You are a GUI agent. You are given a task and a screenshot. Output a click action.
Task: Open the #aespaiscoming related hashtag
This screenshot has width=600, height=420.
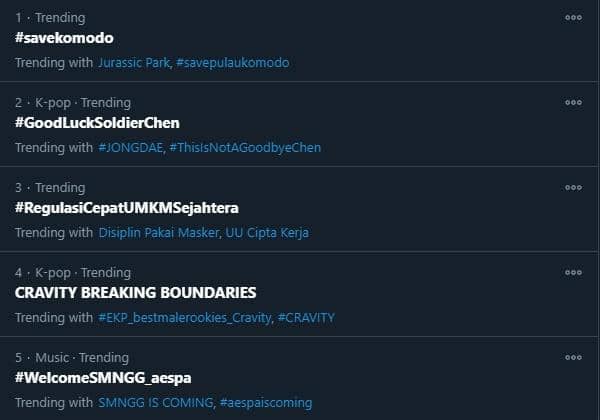tap(266, 403)
